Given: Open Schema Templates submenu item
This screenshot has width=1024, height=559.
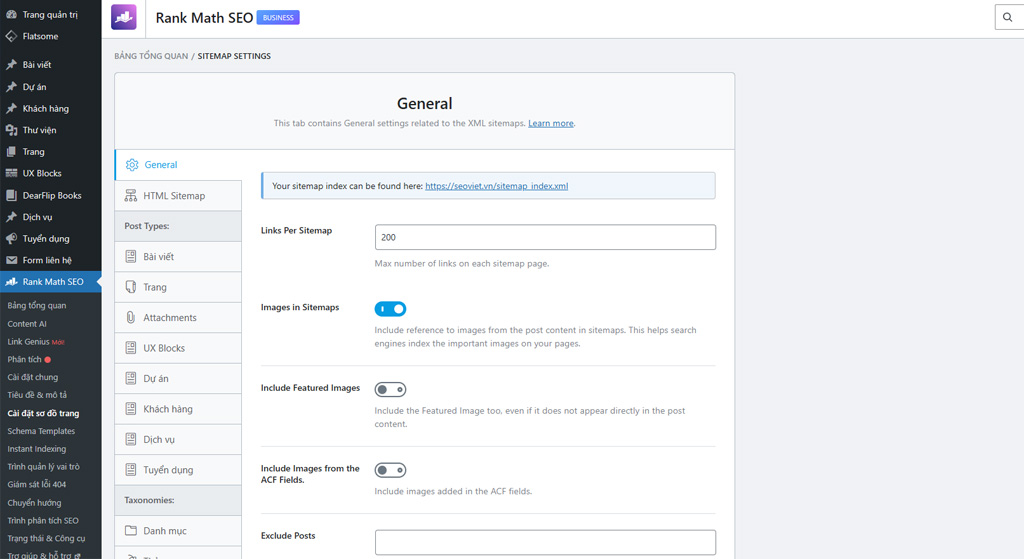Looking at the screenshot, I should (41, 431).
